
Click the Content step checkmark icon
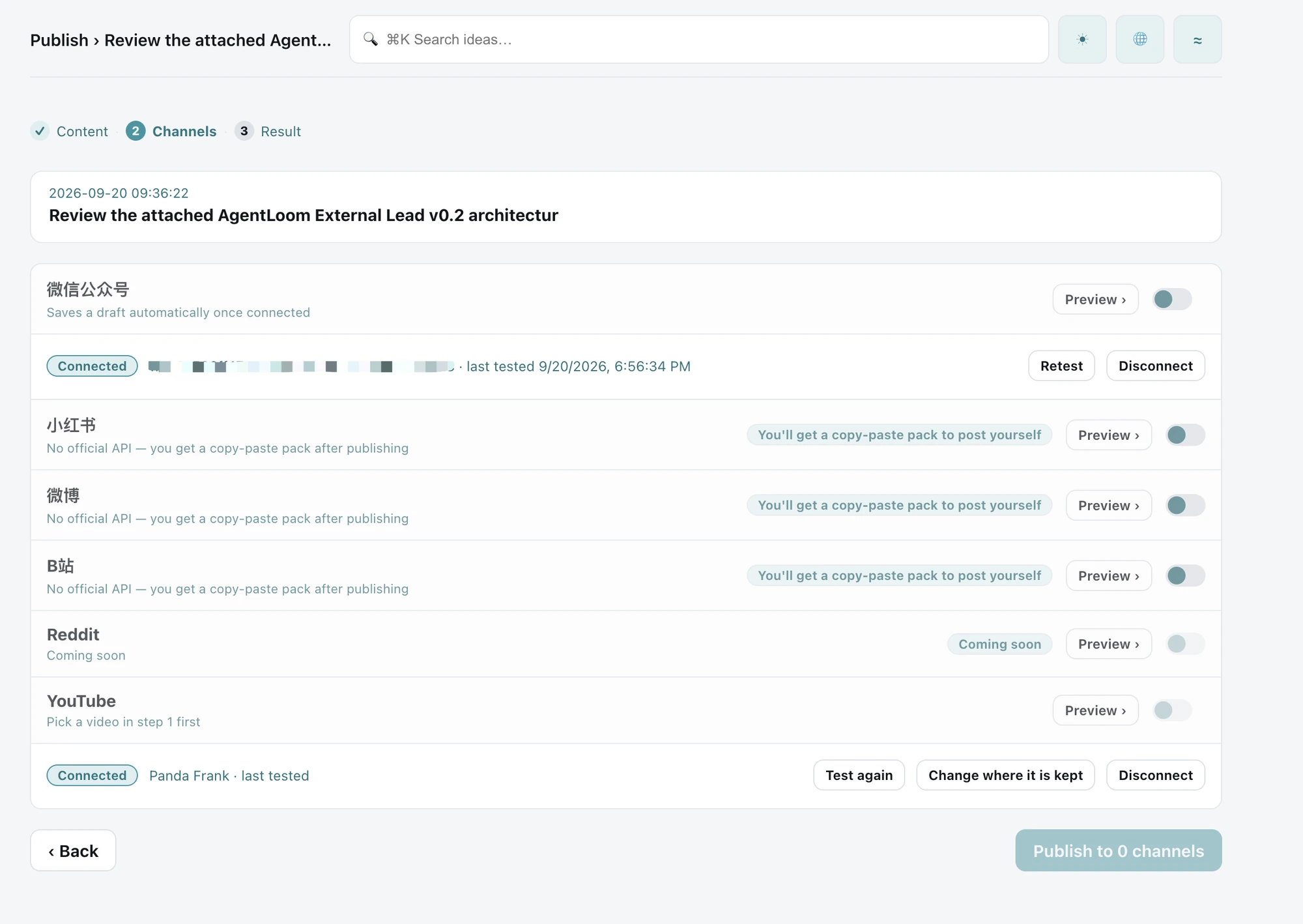(40, 131)
